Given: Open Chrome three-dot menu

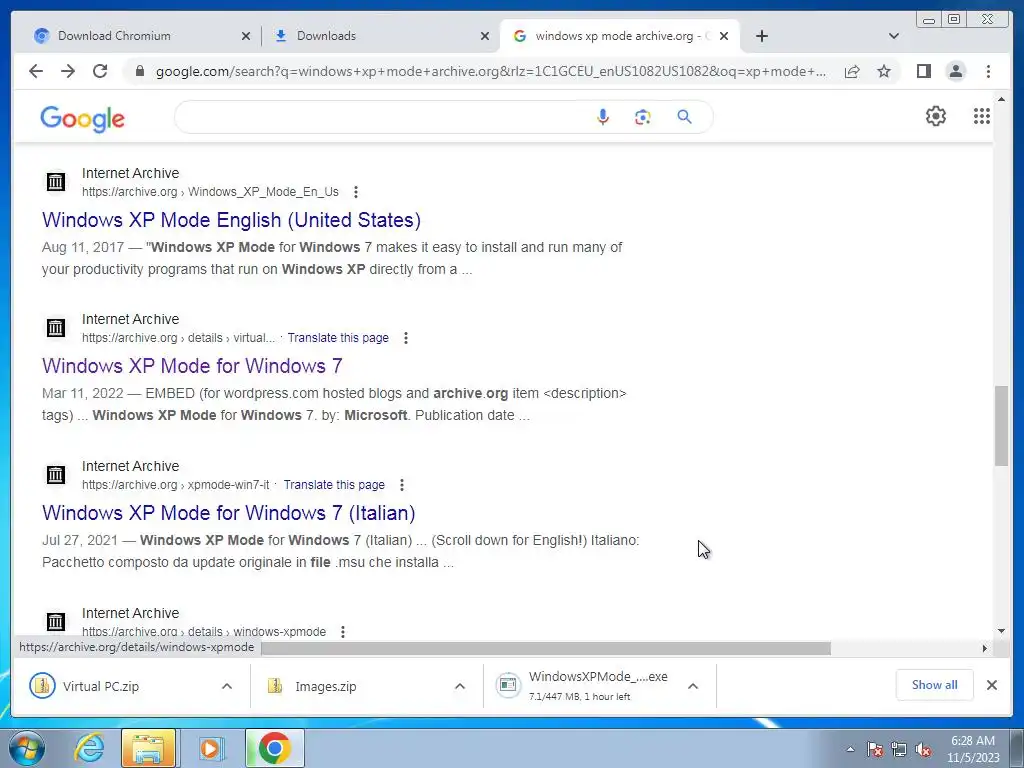Looking at the screenshot, I should 988,71.
